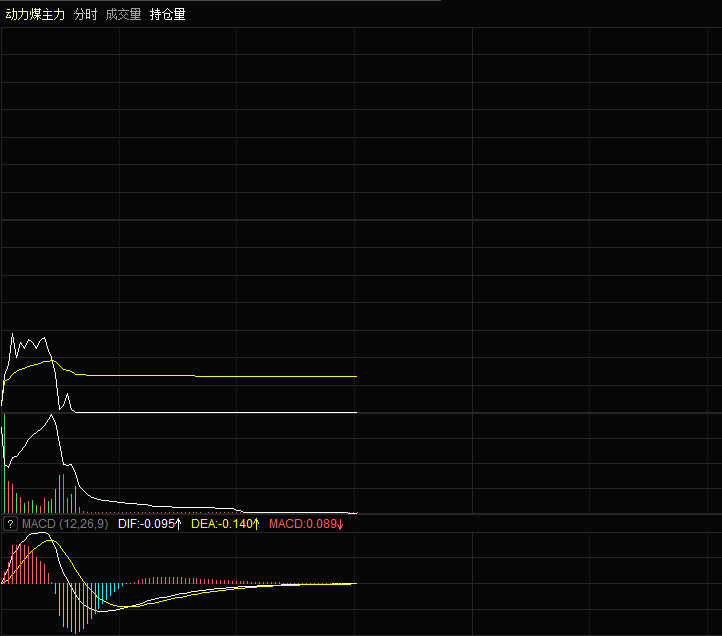Show the 持仓量 tab
The width and height of the screenshot is (722, 636).
point(167,15)
